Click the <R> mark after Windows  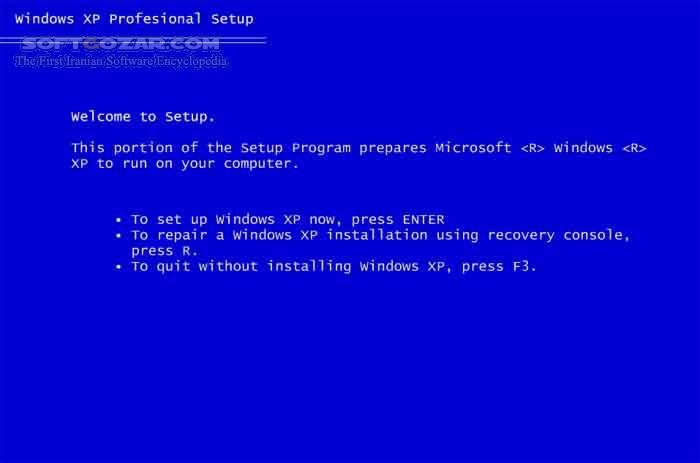[634, 148]
